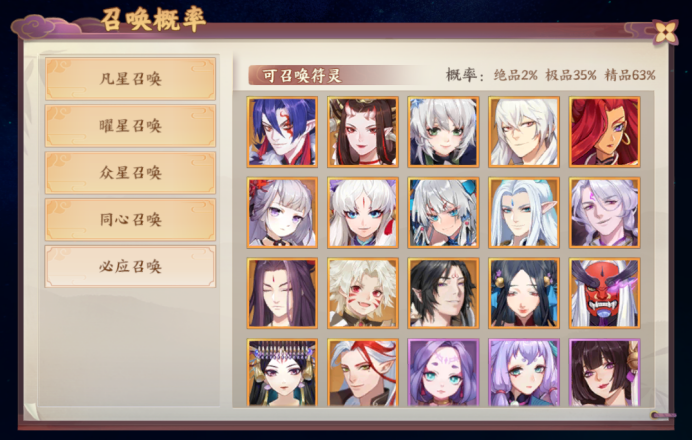Select the horned brown-haired lady portrait
The height and width of the screenshot is (440, 692).
(x=363, y=132)
